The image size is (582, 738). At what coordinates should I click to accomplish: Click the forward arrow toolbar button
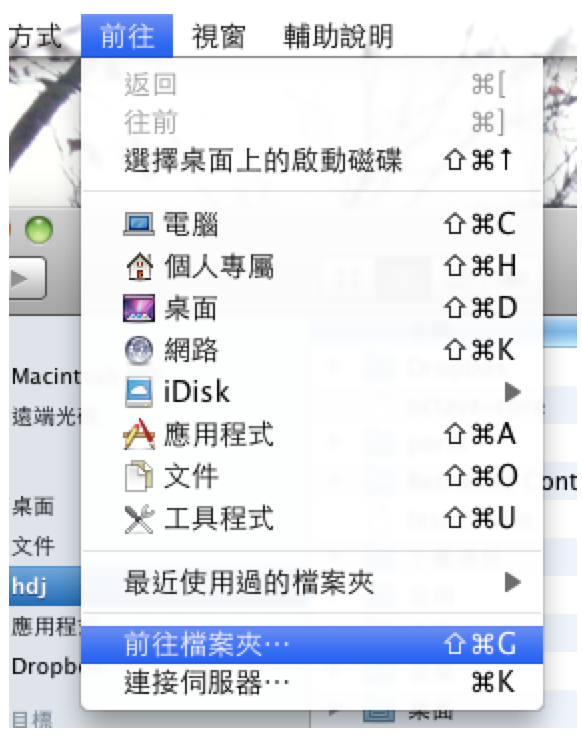[x=27, y=279]
